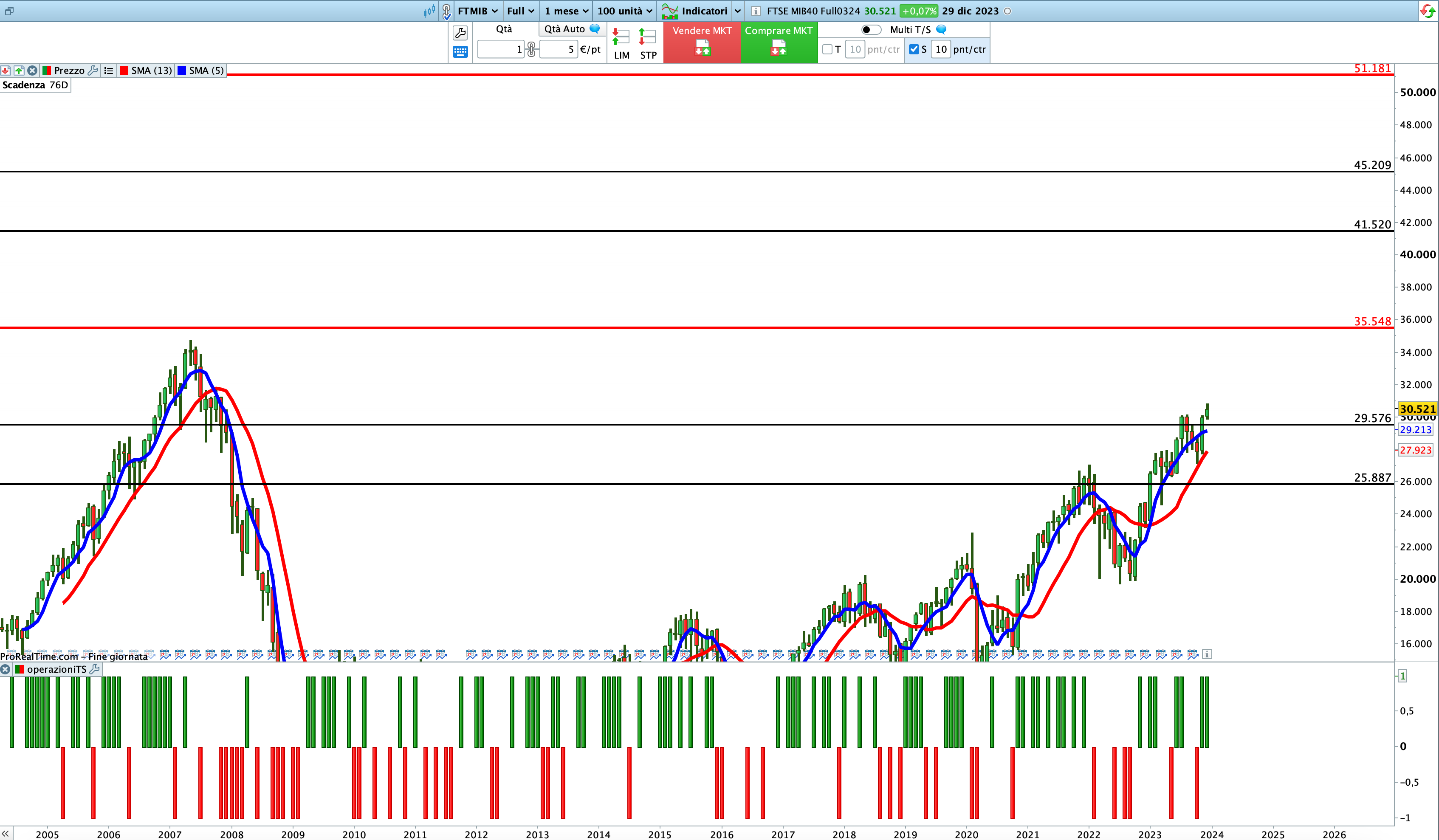Toggle the quantity link chain icon
The image size is (1439, 840).
pos(532,49)
